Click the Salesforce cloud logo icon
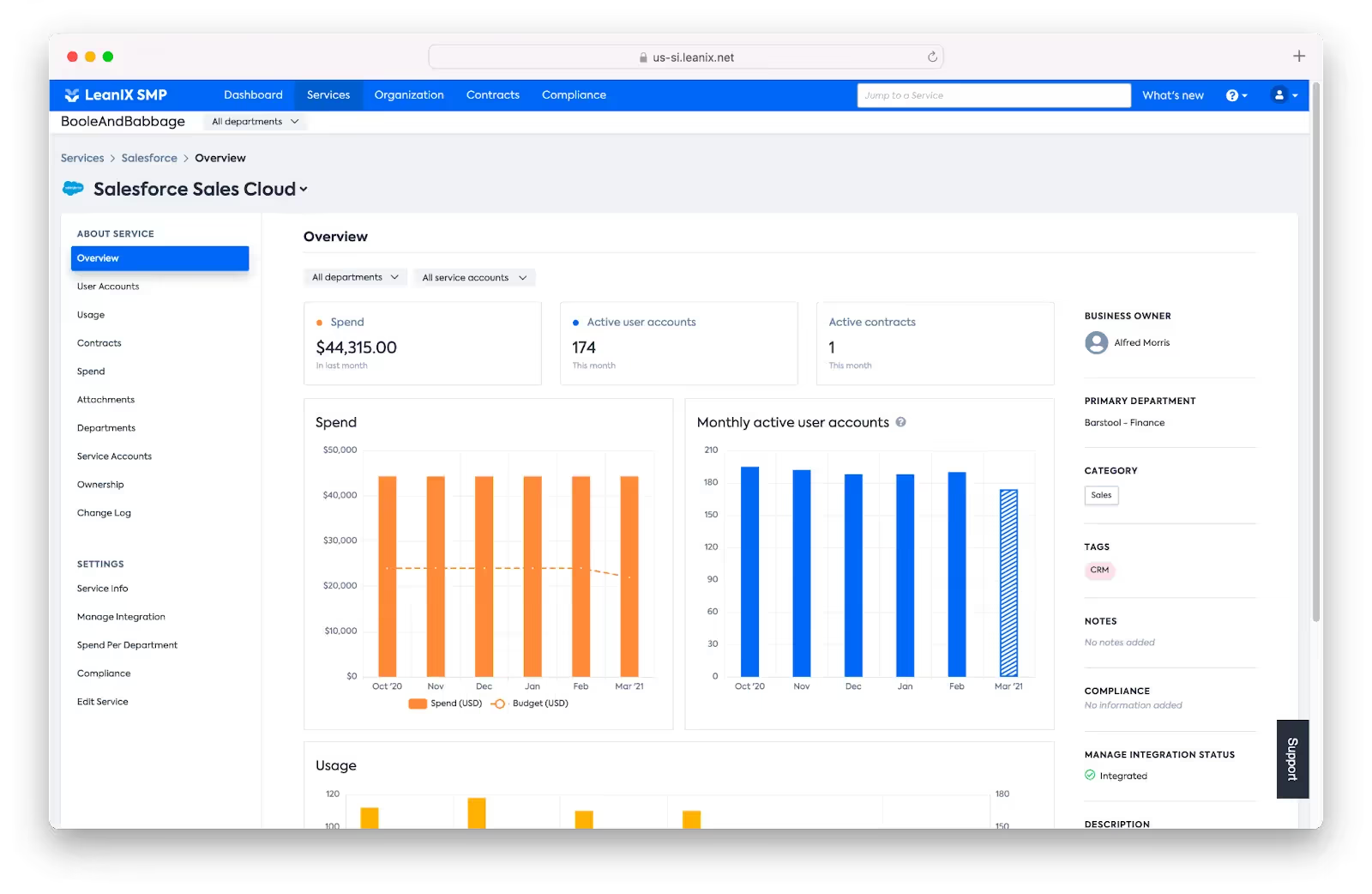Viewport: 1372px width, 894px height. pos(73,188)
